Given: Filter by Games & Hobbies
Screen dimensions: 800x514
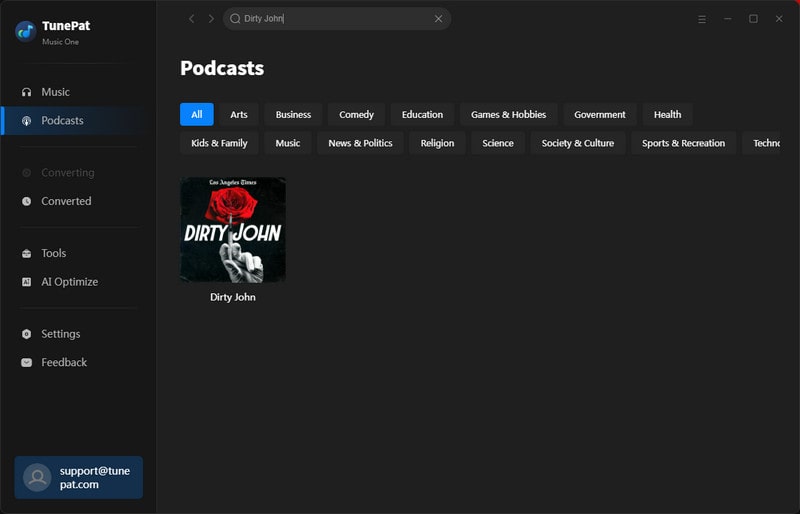Looking at the screenshot, I should point(508,115).
